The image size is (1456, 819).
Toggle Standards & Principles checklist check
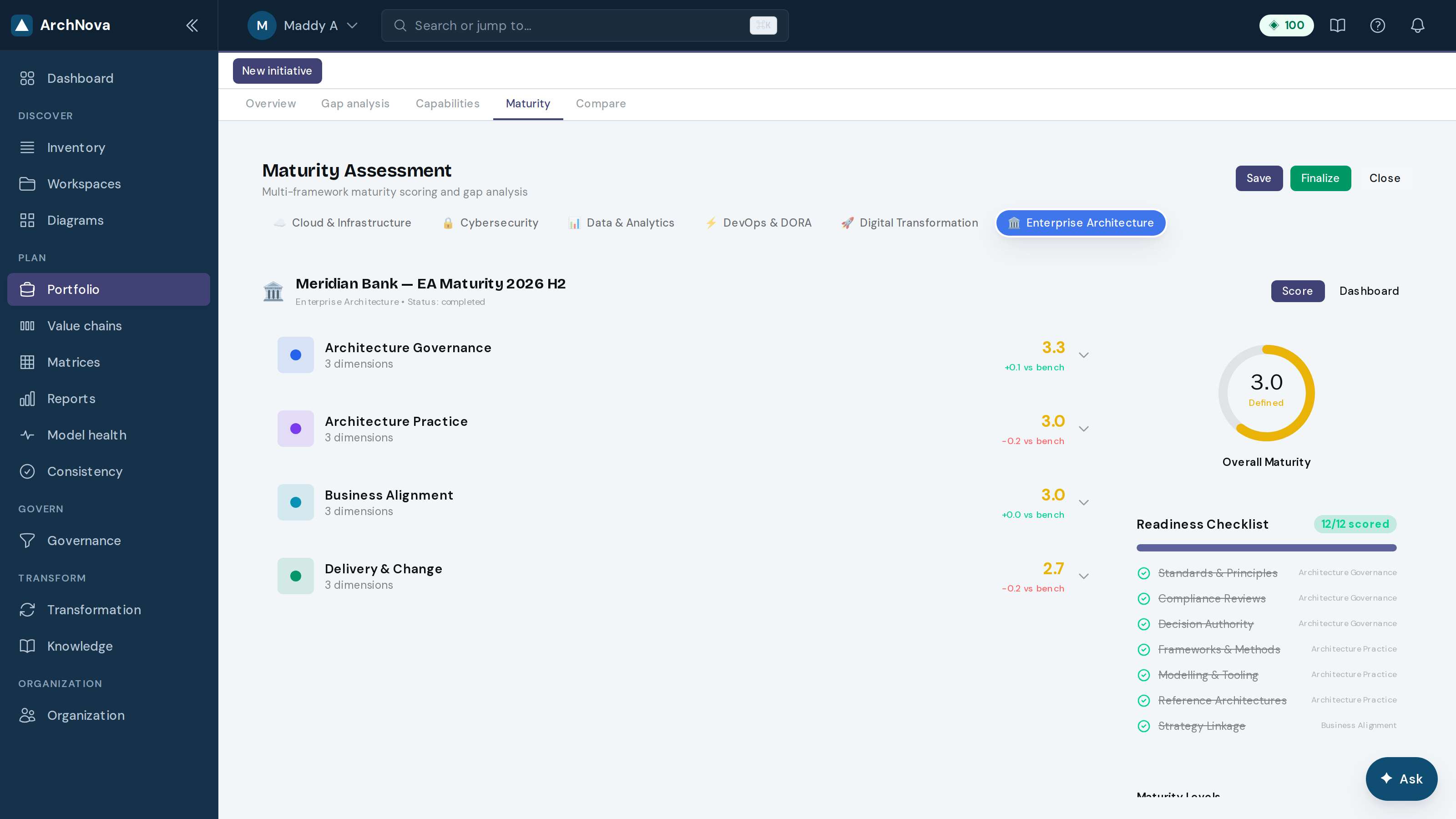(1143, 573)
